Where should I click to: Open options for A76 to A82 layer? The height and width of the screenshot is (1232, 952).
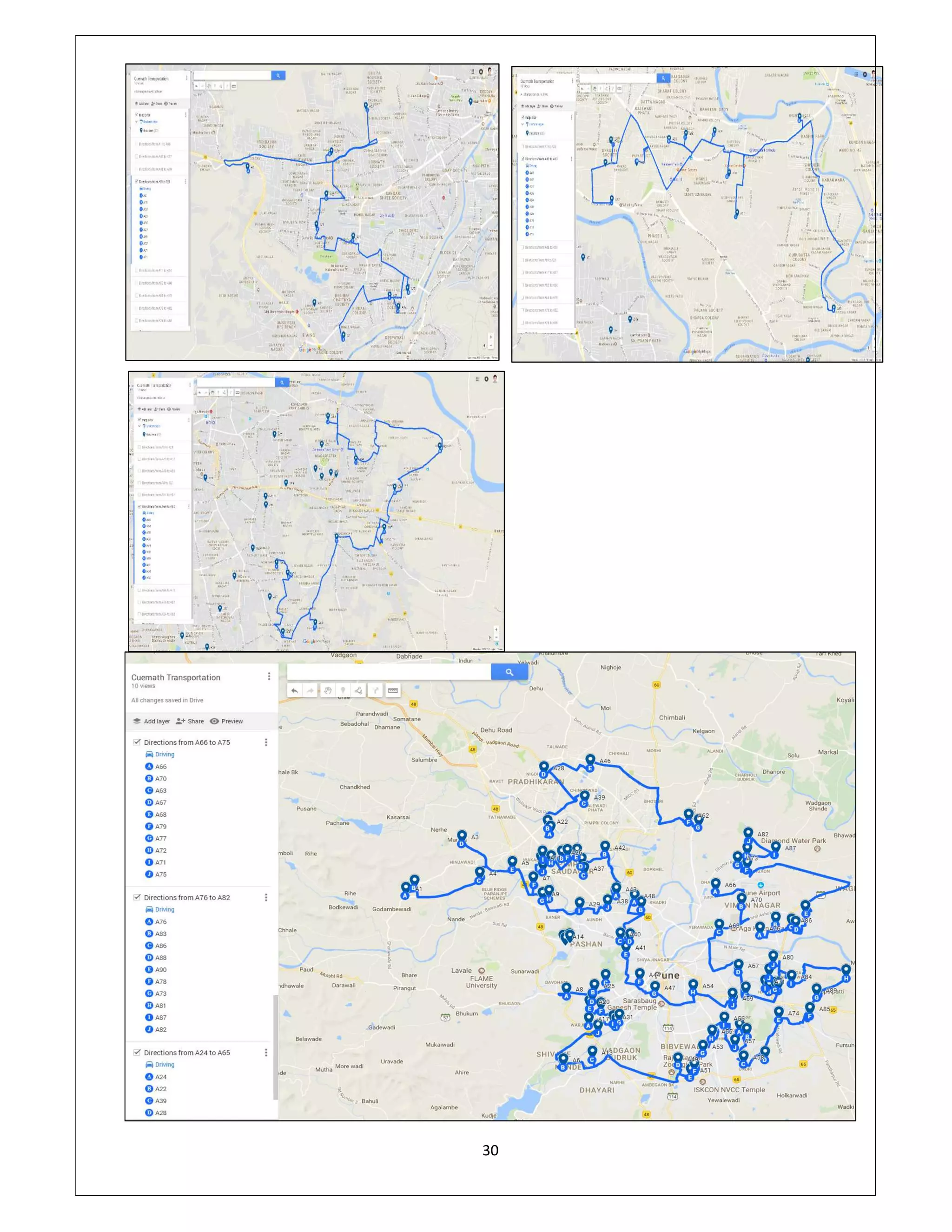(x=266, y=897)
